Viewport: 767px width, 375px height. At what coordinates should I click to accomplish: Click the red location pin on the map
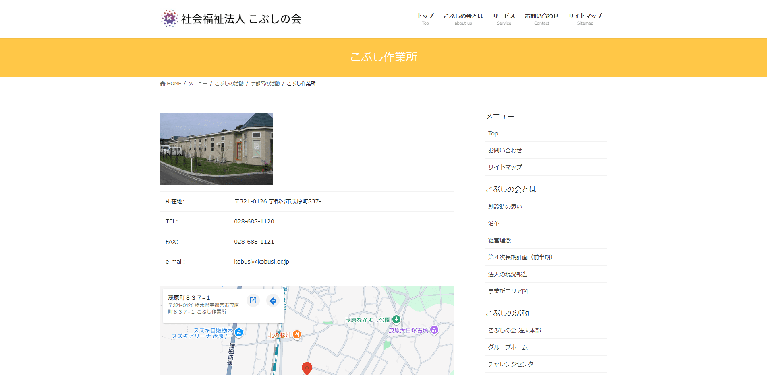(307, 369)
